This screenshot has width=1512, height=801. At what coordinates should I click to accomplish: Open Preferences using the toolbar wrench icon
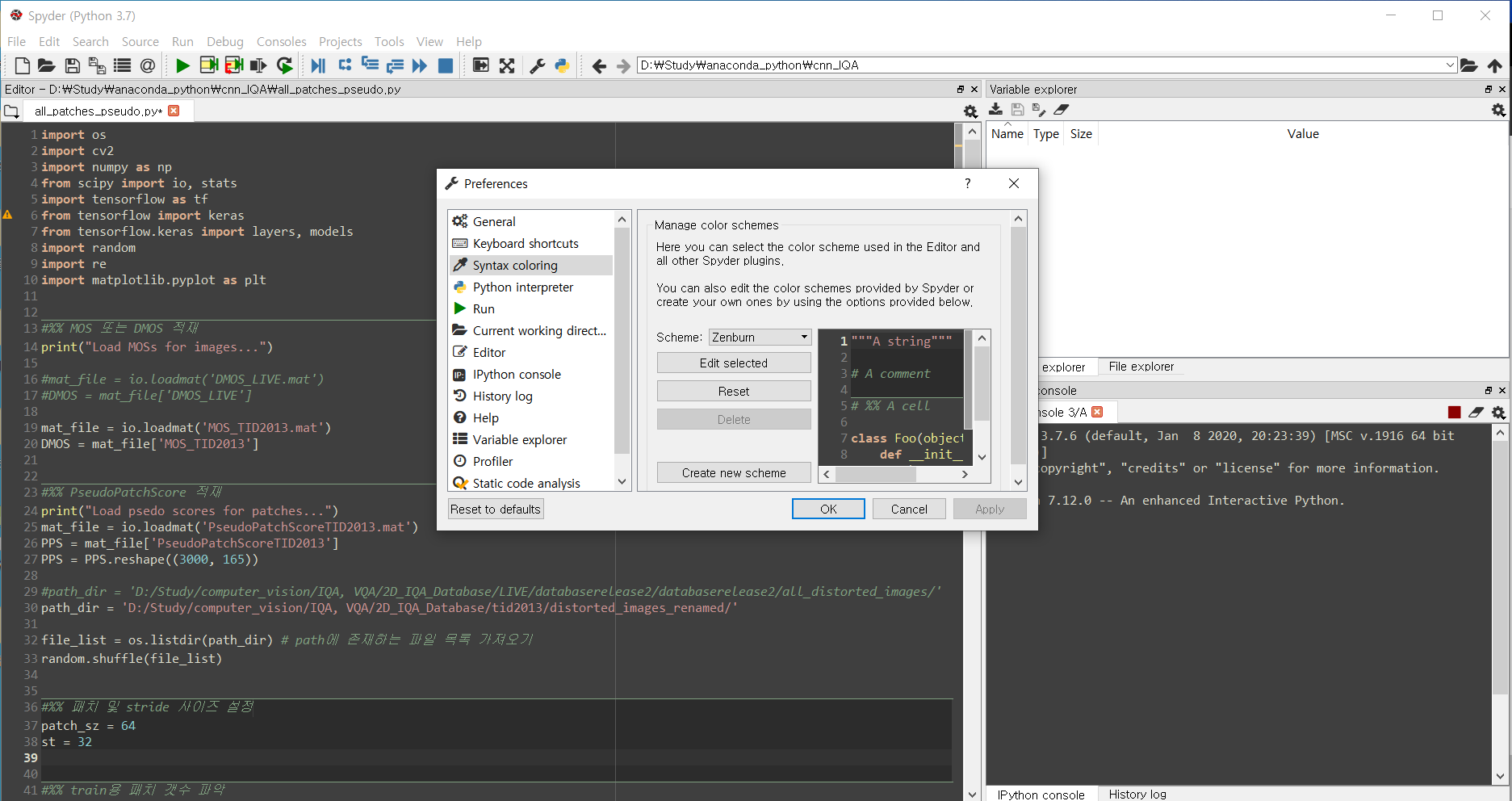(x=537, y=65)
